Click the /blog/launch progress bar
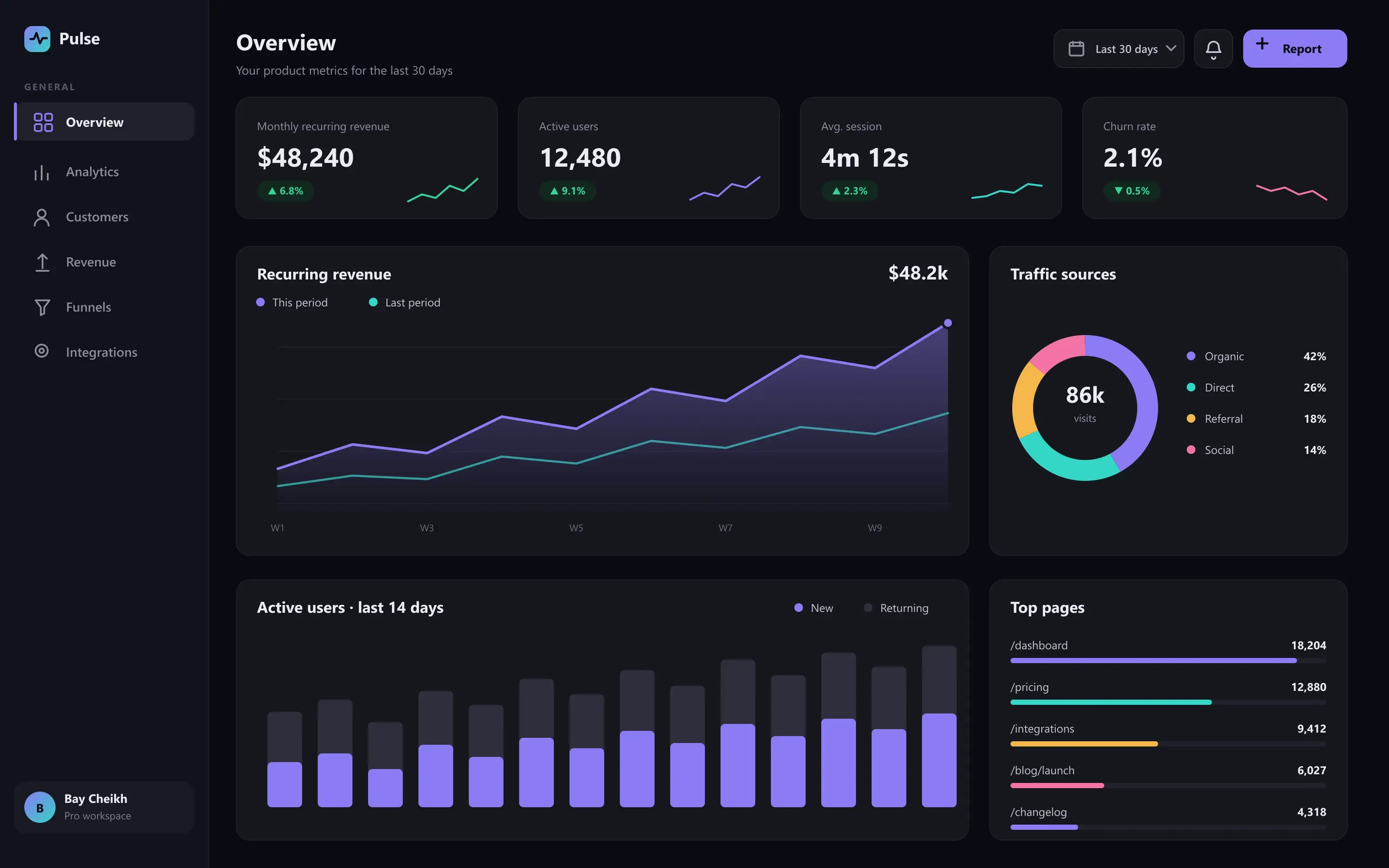 (1168, 786)
